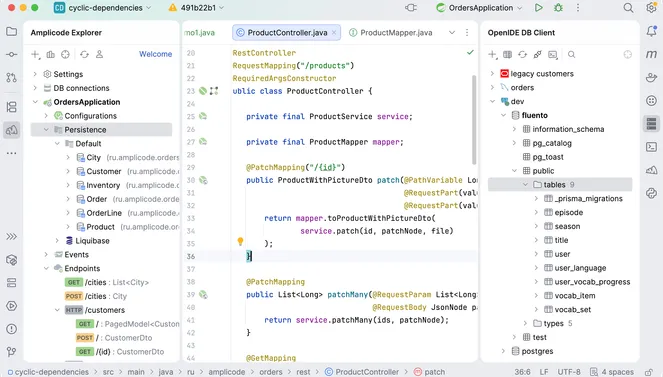Add a data source in OpenIDE DB Client

(493, 54)
